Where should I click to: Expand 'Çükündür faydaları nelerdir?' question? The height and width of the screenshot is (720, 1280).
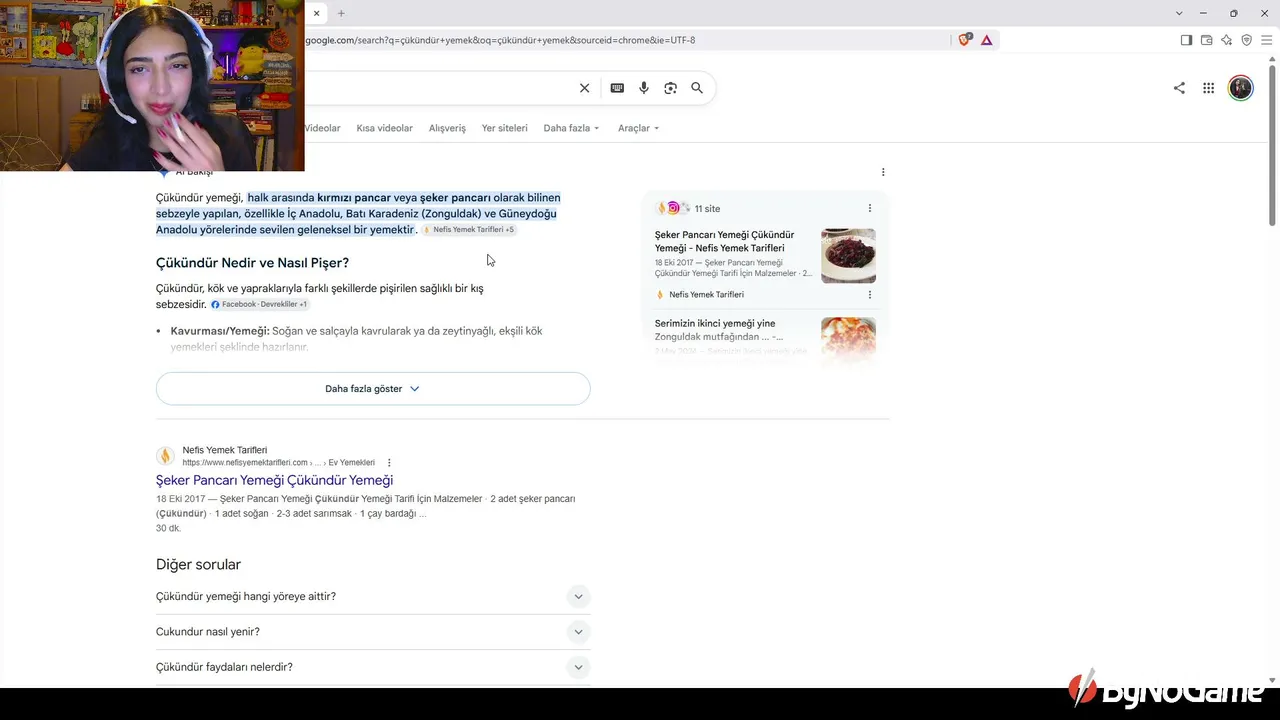pos(373,667)
